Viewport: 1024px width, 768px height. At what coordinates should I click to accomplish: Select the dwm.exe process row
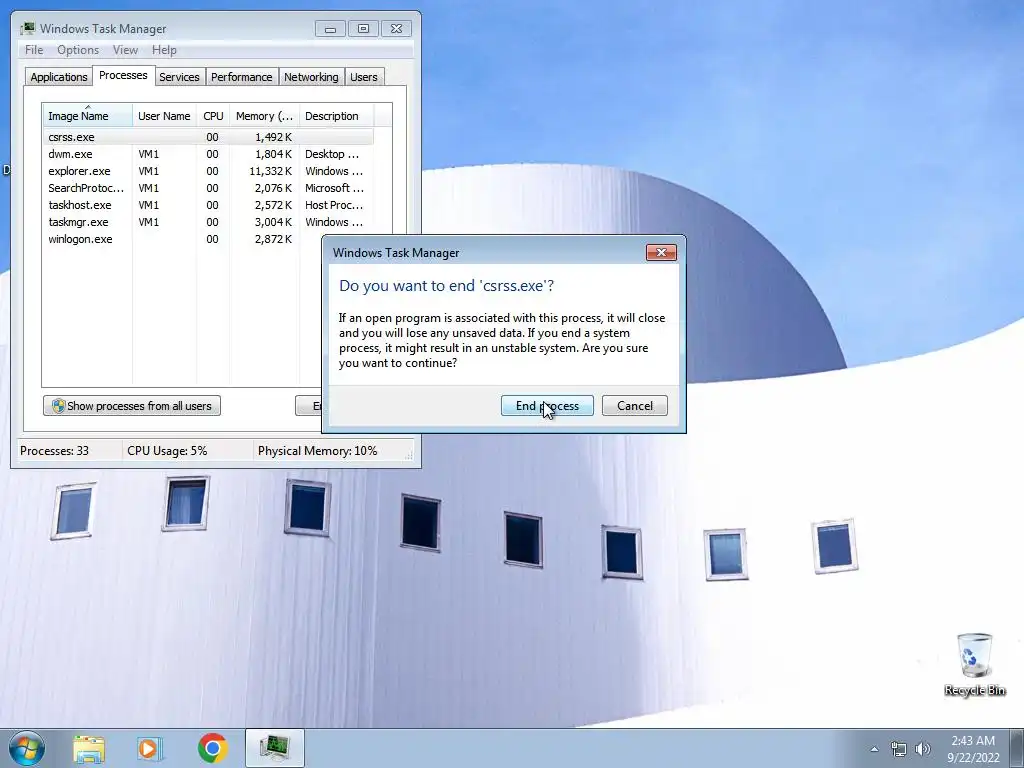(208, 154)
